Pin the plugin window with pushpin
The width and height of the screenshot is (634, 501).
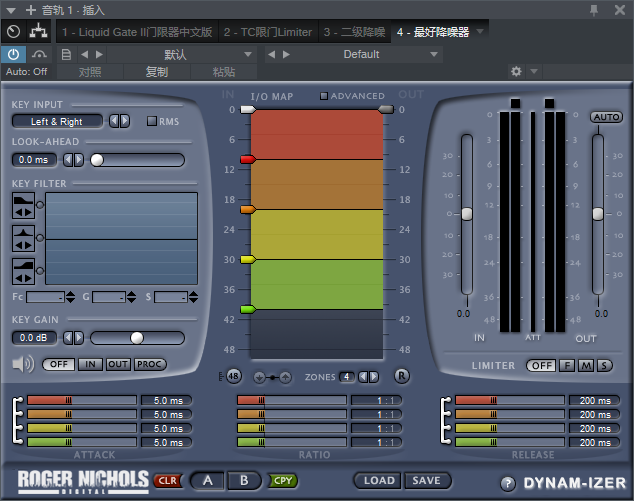point(594,10)
